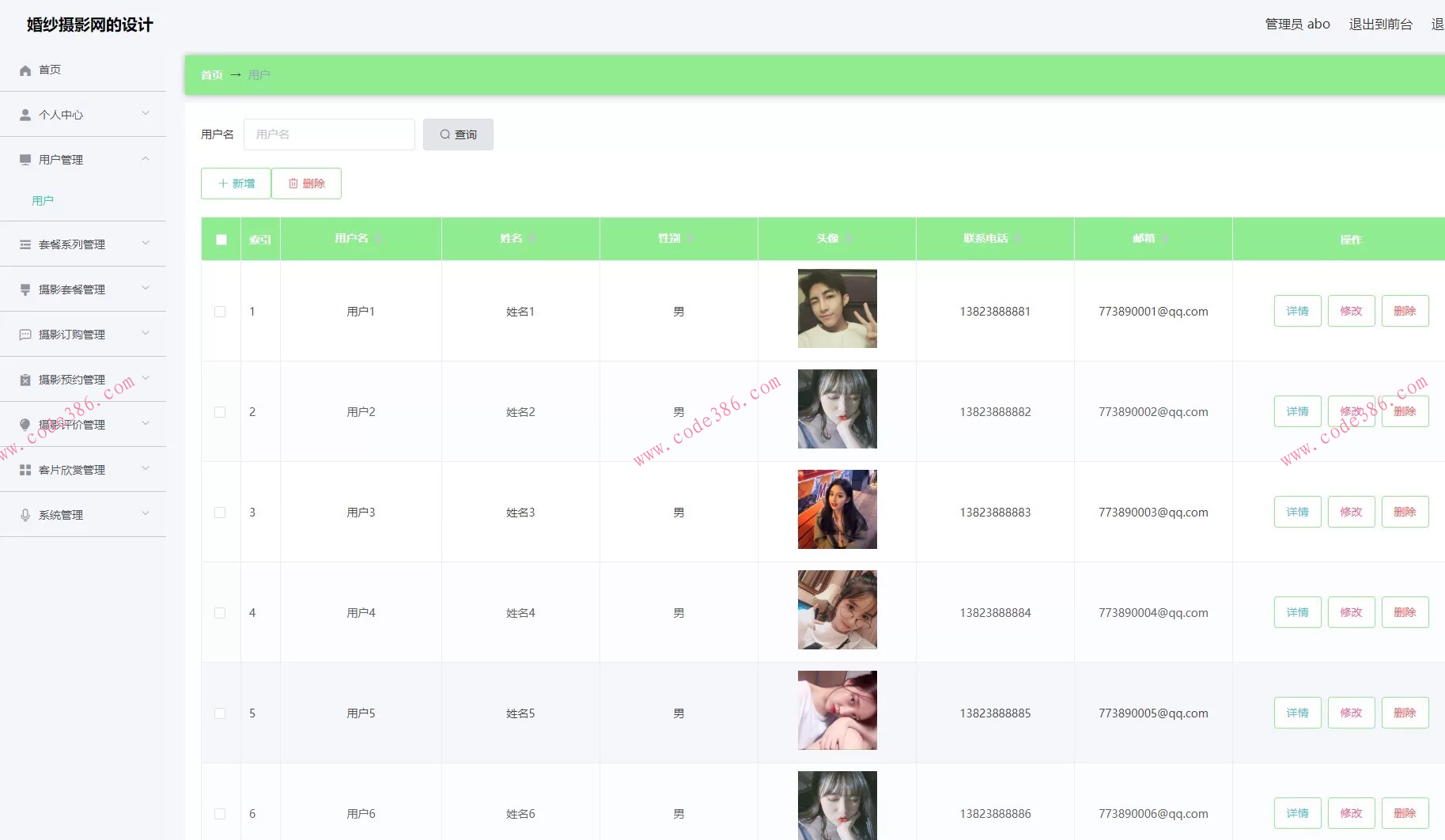Check the checkbox for row 用户5
The image size is (1445, 840).
coord(220,713)
